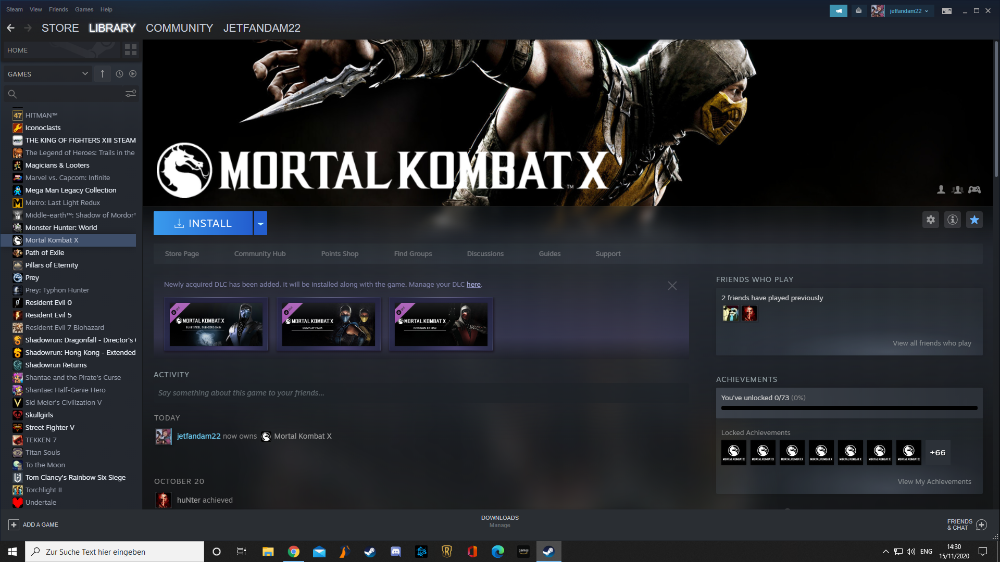Open the Steam announcements megaphone icon

pos(838,11)
